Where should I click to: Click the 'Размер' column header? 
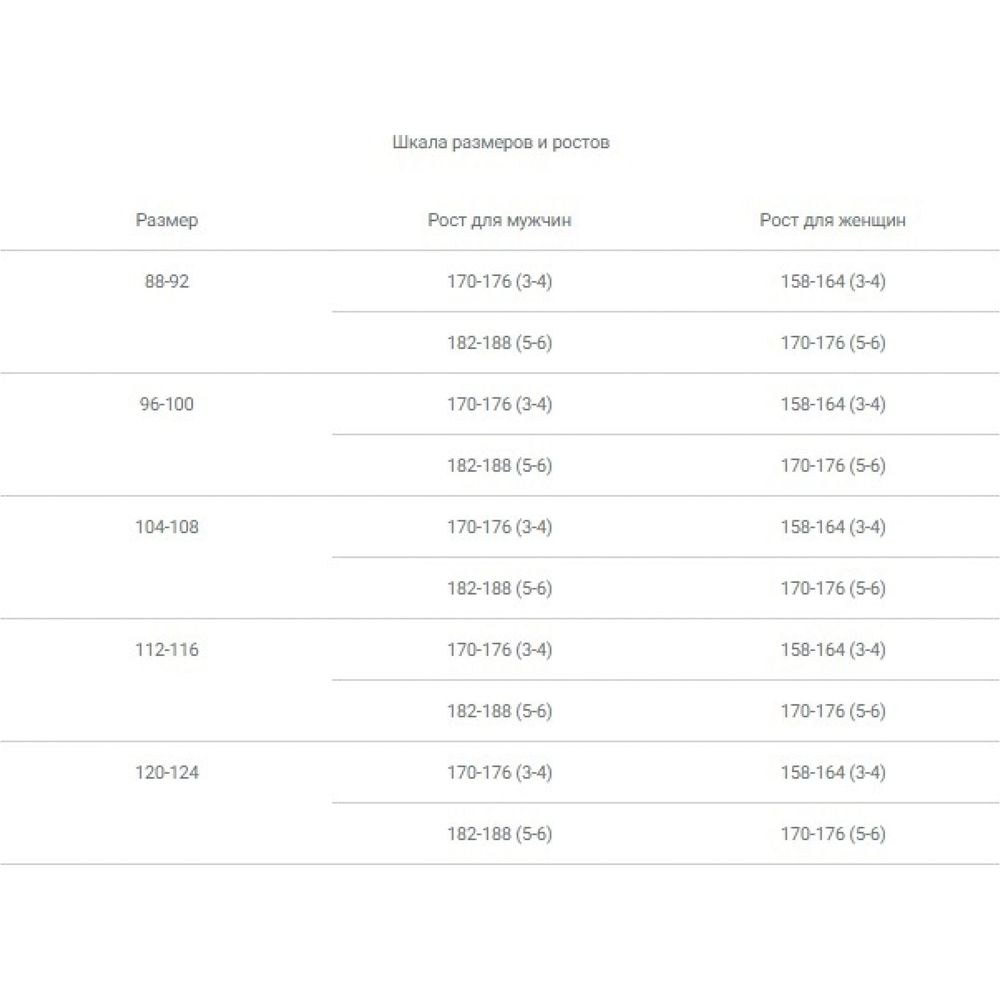tap(166, 221)
